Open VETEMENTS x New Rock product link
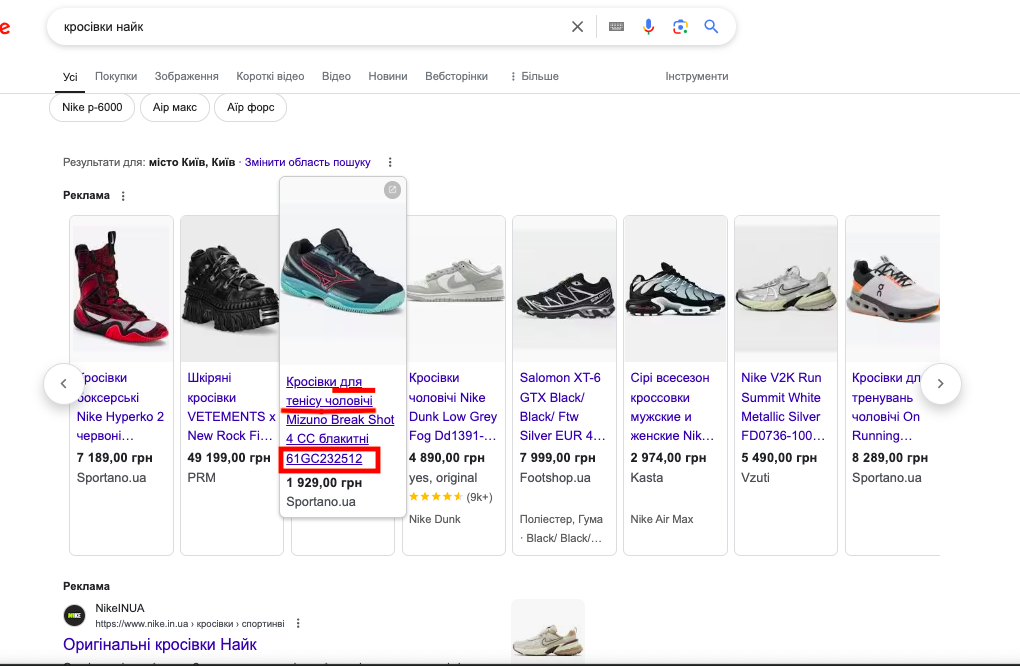 point(231,406)
